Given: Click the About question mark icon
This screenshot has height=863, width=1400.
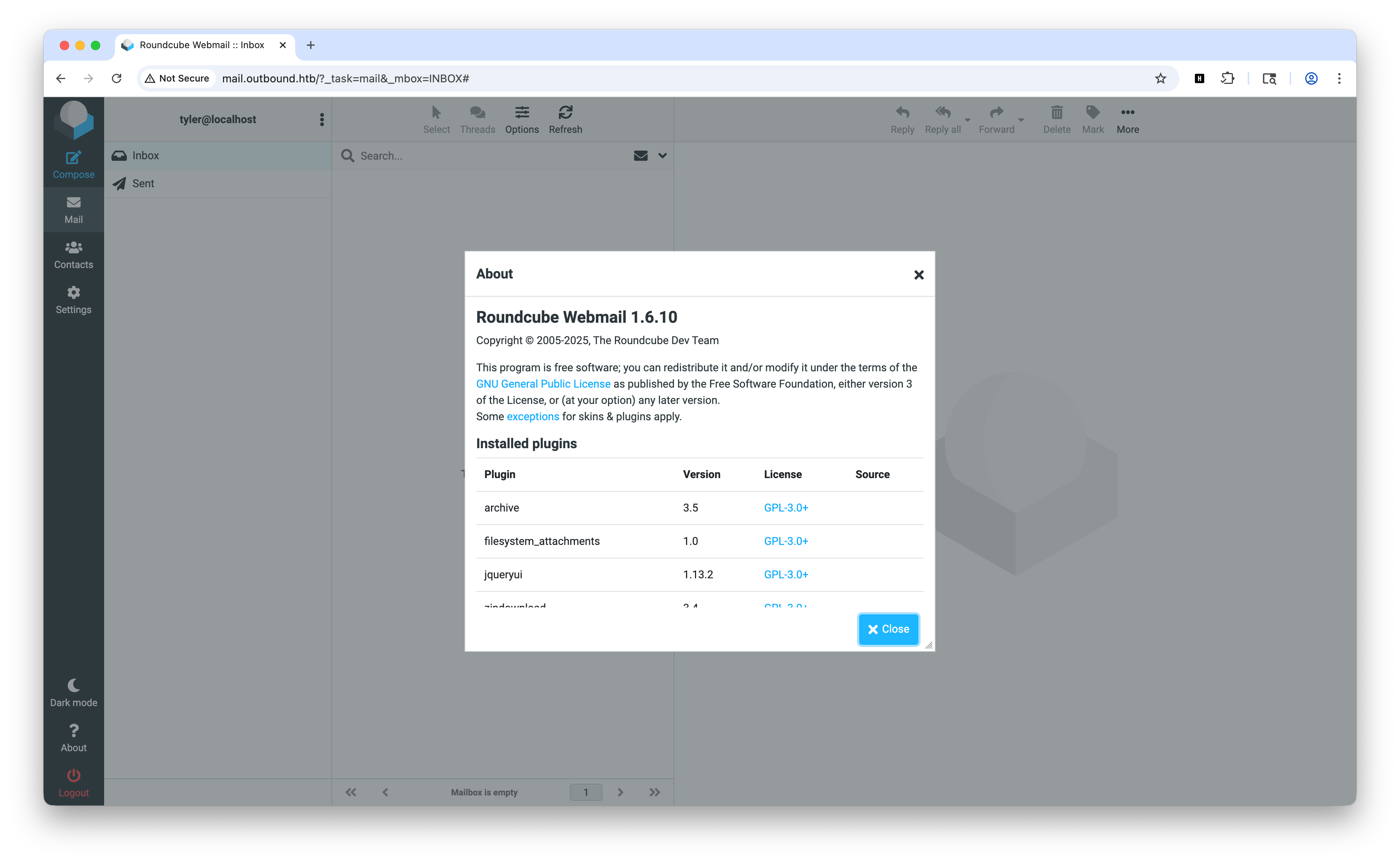Looking at the screenshot, I should point(74,730).
